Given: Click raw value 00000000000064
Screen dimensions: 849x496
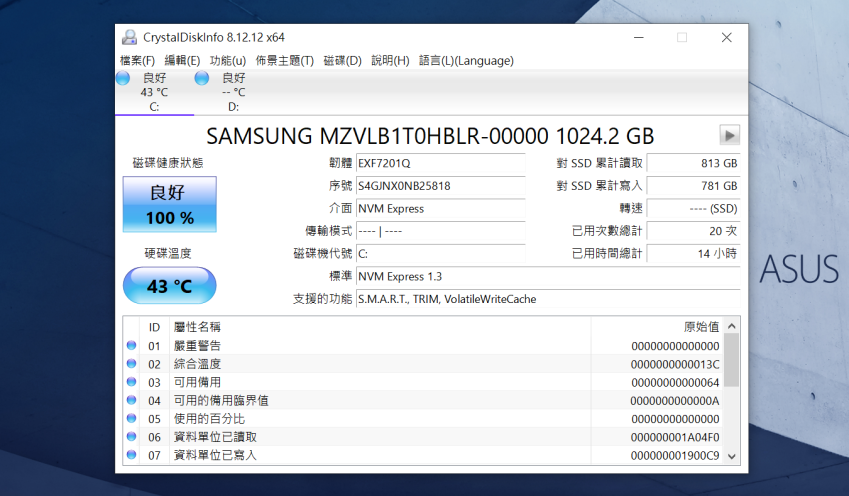Looking at the screenshot, I should pyautogui.click(x=675, y=383).
